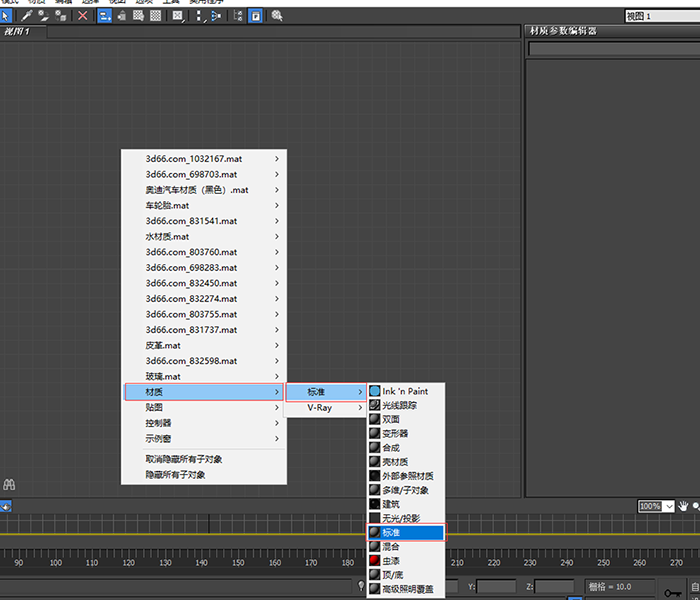Choose 双面 material
The image size is (700, 600).
pos(406,419)
